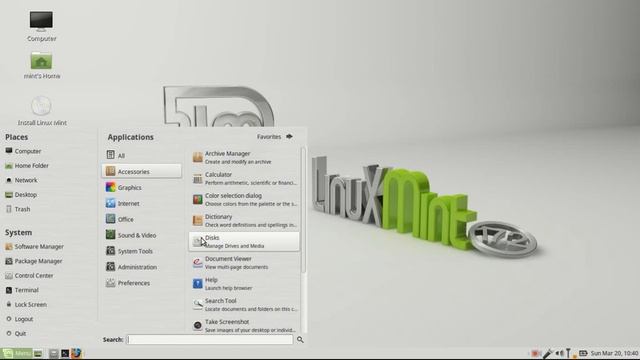Open the Internet category

tap(142, 203)
